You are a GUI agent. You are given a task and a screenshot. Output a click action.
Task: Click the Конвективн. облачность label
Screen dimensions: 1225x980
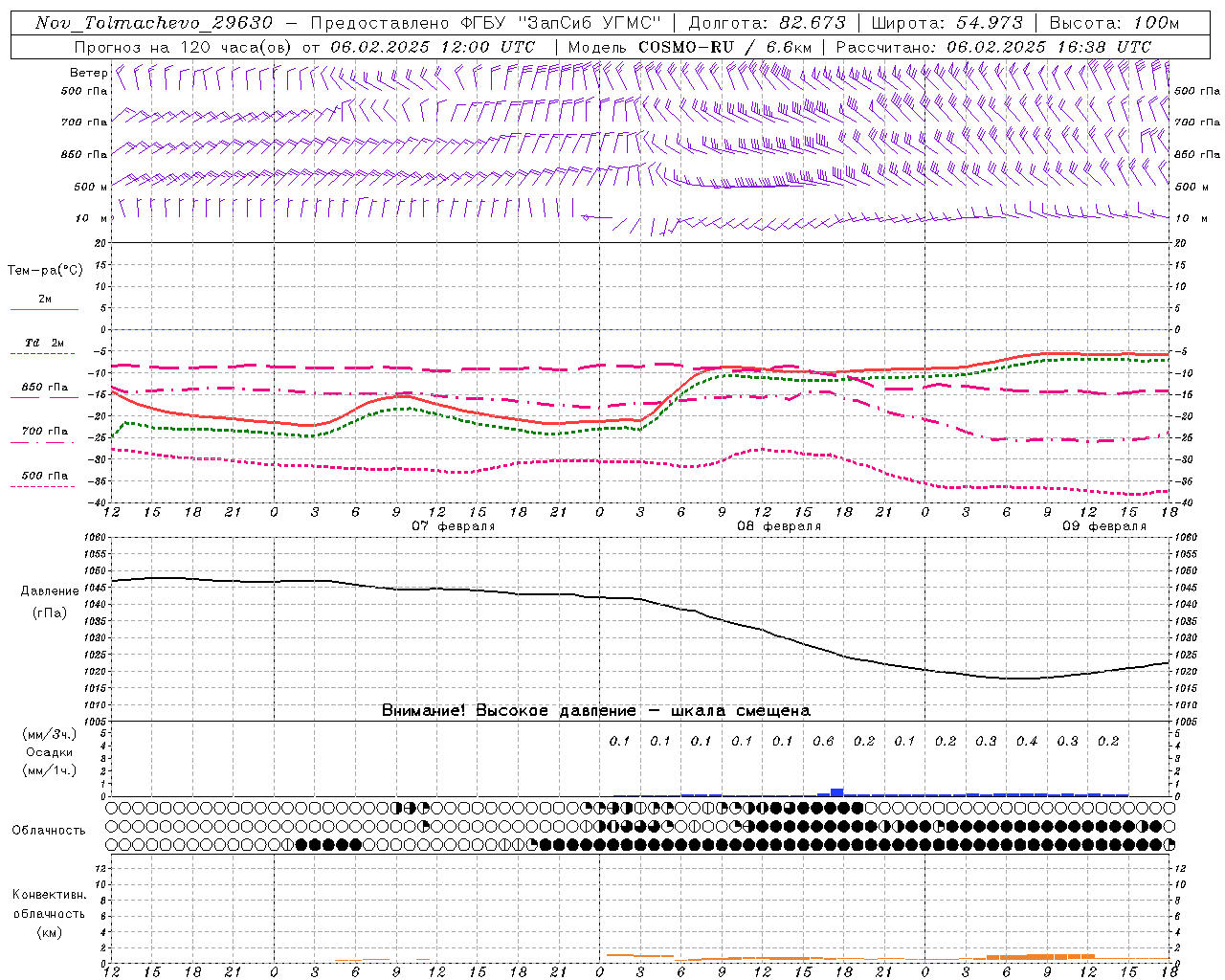(49, 904)
